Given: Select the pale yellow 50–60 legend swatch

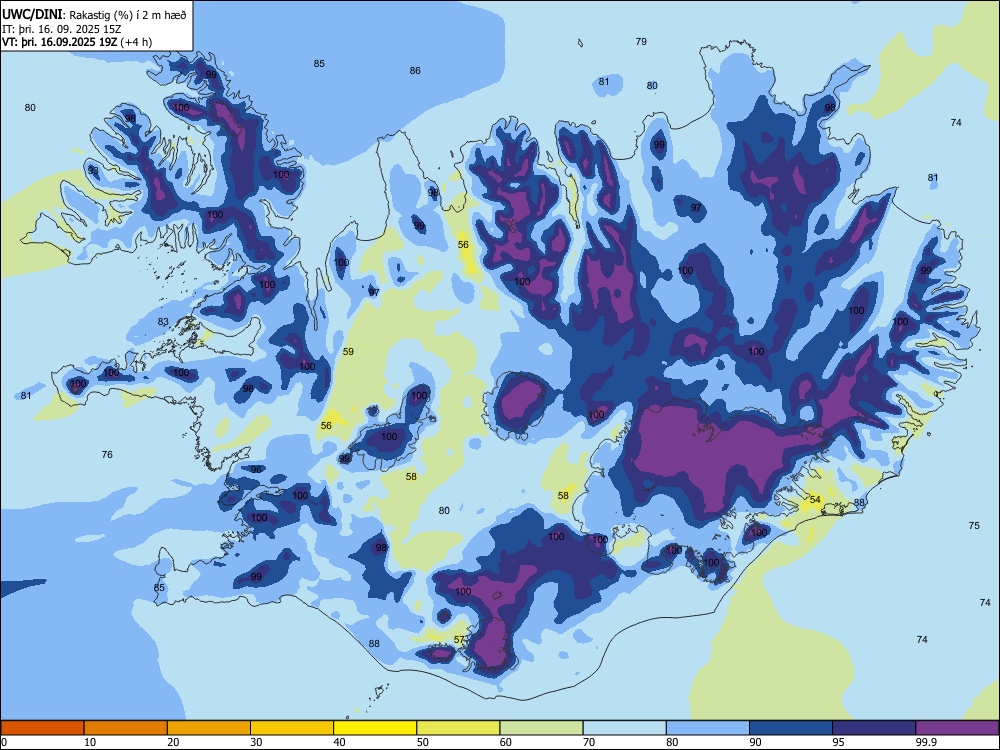Looking at the screenshot, I should point(459,728).
